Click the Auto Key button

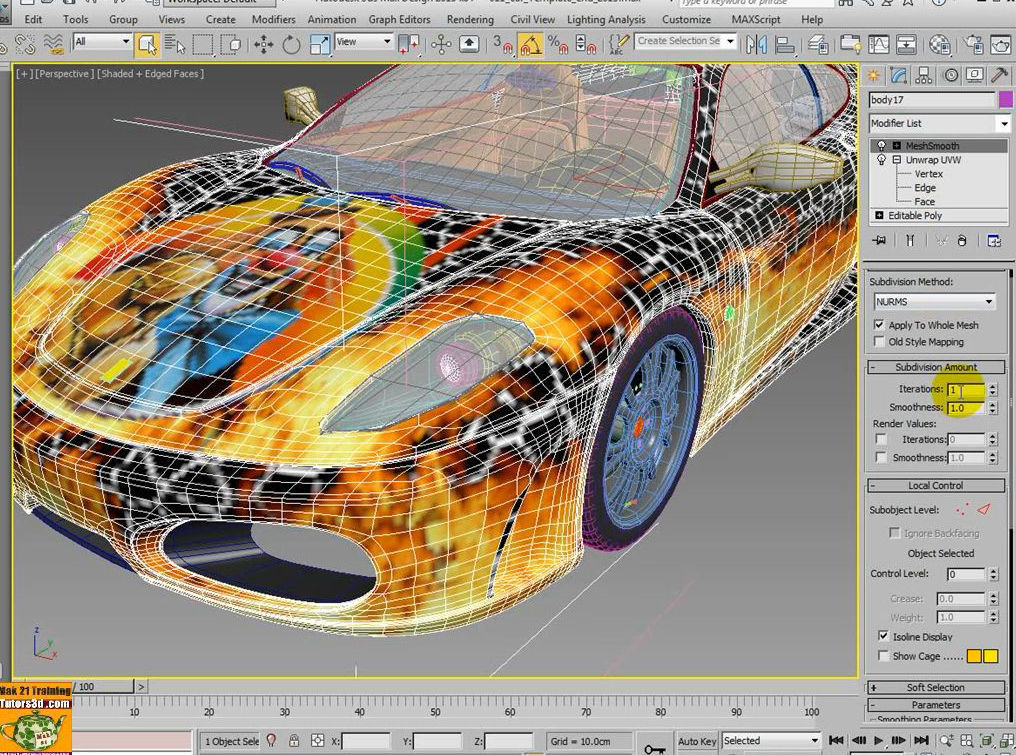pyautogui.click(x=697, y=741)
